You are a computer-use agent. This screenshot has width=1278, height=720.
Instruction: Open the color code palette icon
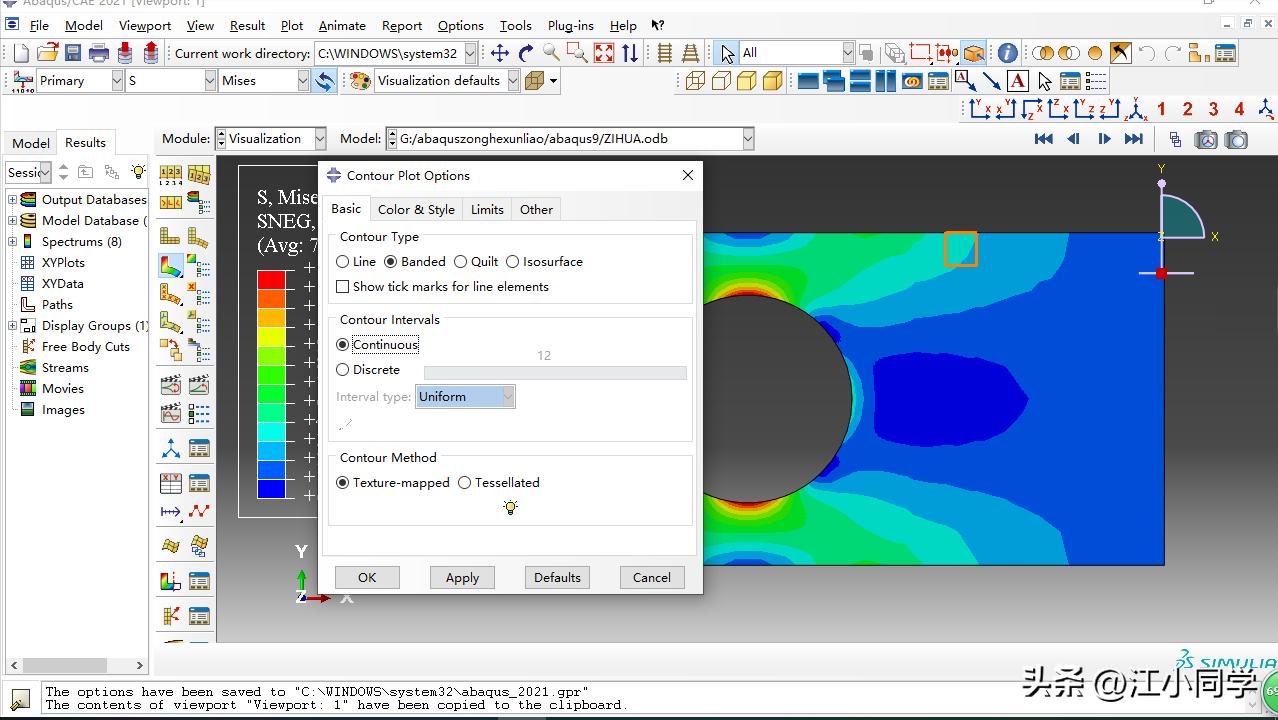click(360, 81)
